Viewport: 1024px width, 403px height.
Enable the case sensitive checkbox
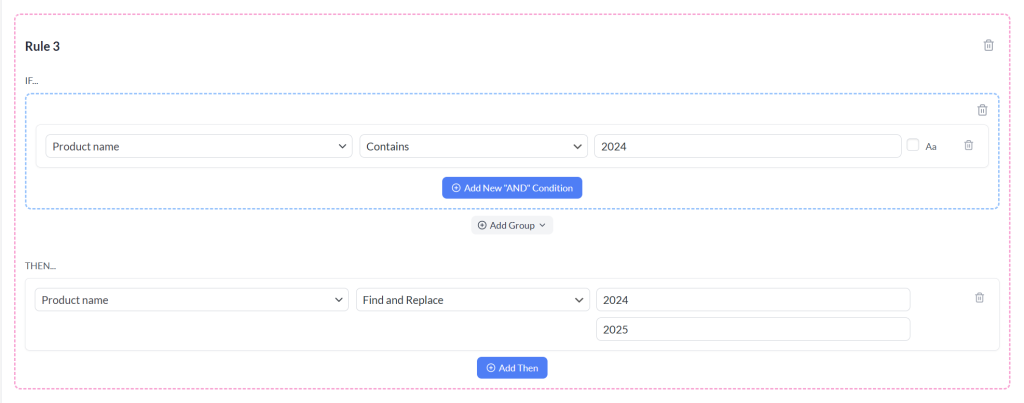coord(912,145)
